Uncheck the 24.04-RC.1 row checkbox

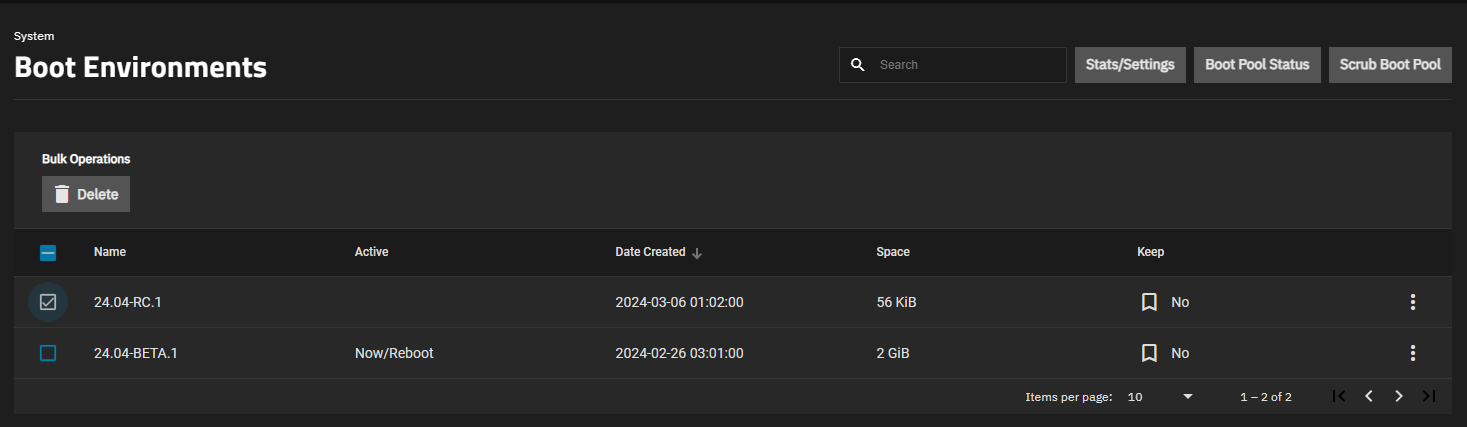point(48,302)
